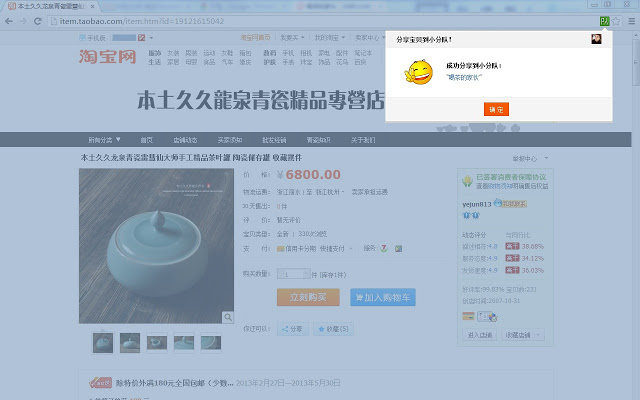640x400 pixels.
Task: Expand the 我要买 dropdown menu
Action: (x=292, y=38)
